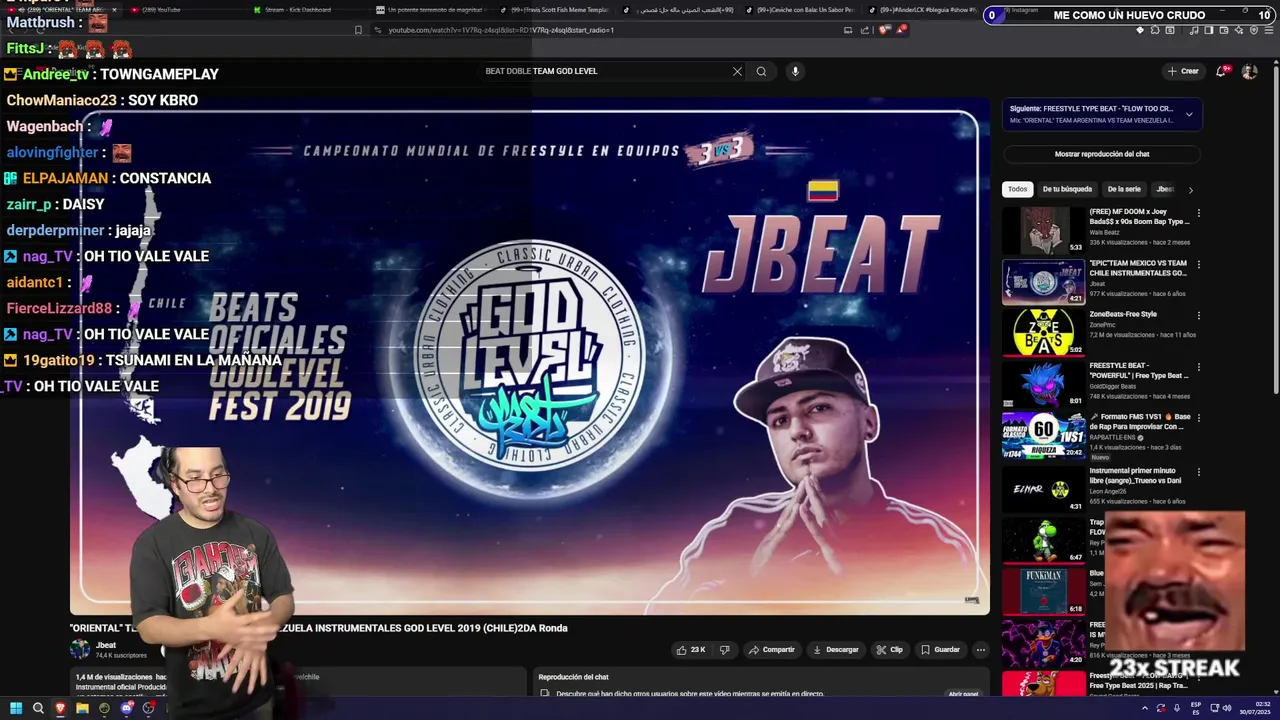1280x720 pixels.
Task: Open Instrumental primer minuto libre video title
Action: pos(1138,475)
